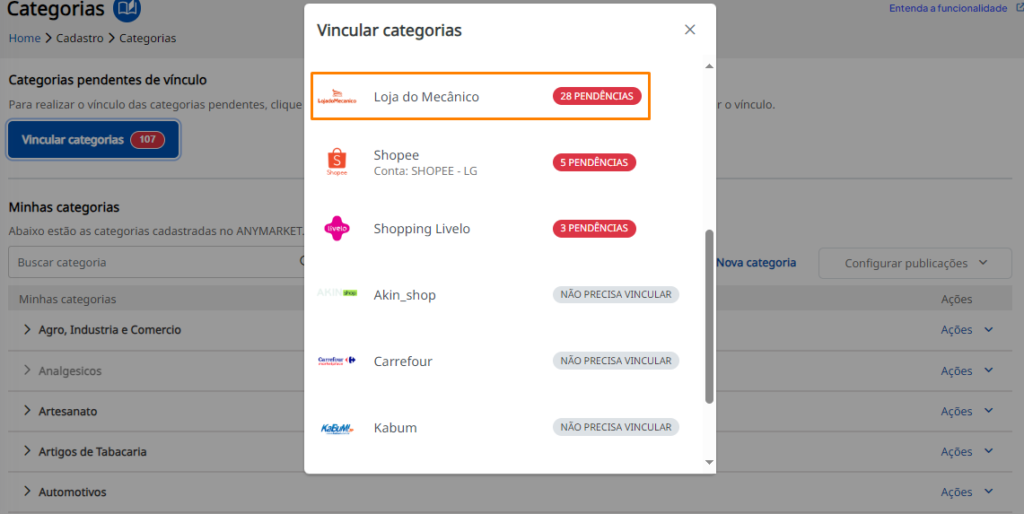Click the Loja do Mecânico logo icon
1024x514 pixels.
point(337,97)
